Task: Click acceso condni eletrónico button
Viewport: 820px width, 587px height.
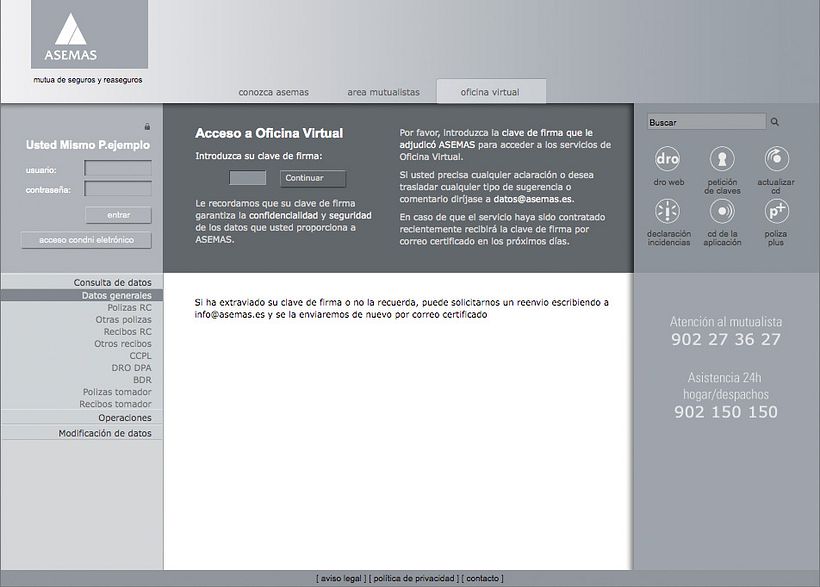Action: coord(86,240)
